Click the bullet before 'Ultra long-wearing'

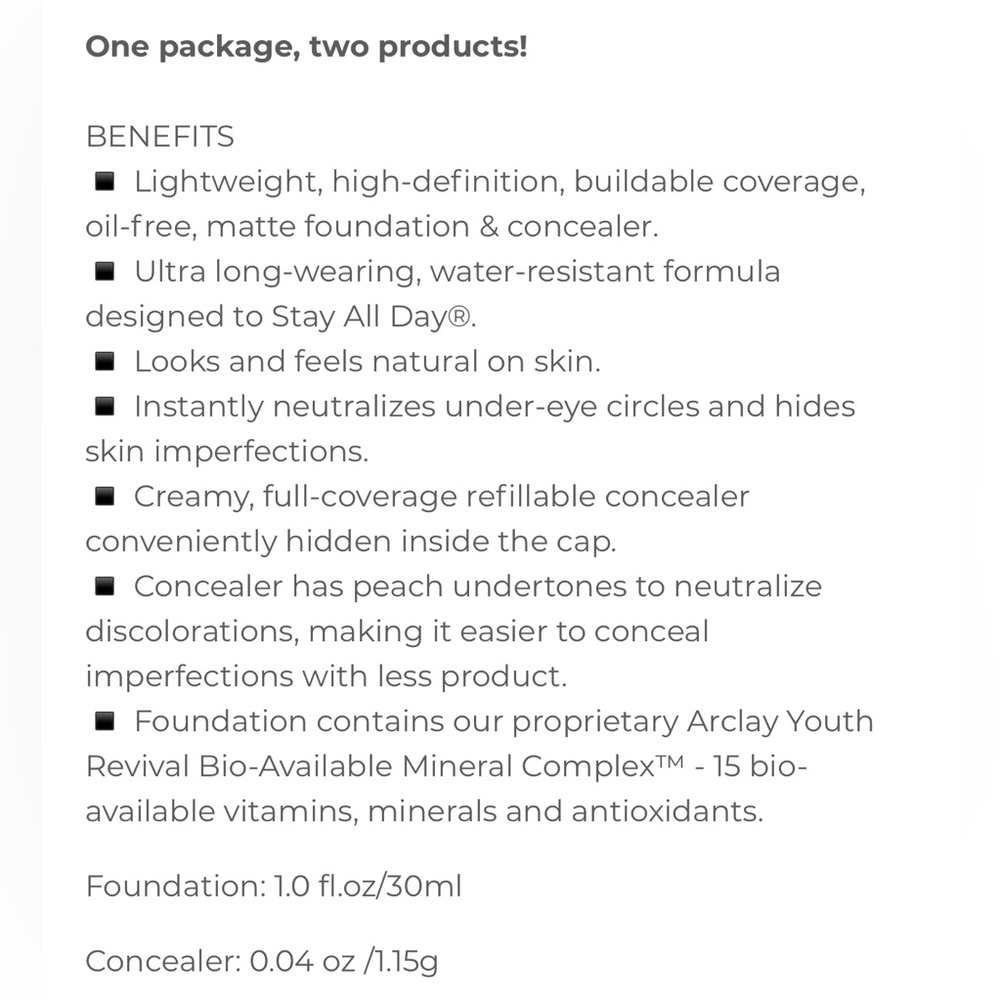(x=105, y=272)
